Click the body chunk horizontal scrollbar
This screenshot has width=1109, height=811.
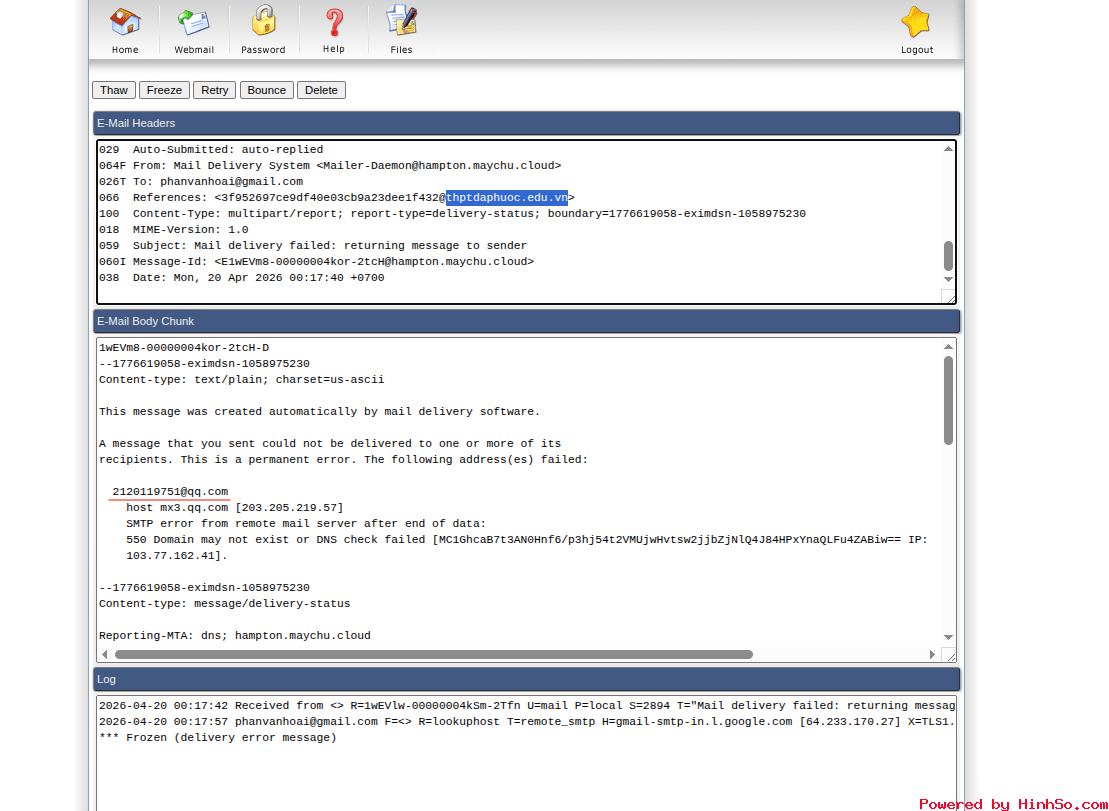(433, 655)
